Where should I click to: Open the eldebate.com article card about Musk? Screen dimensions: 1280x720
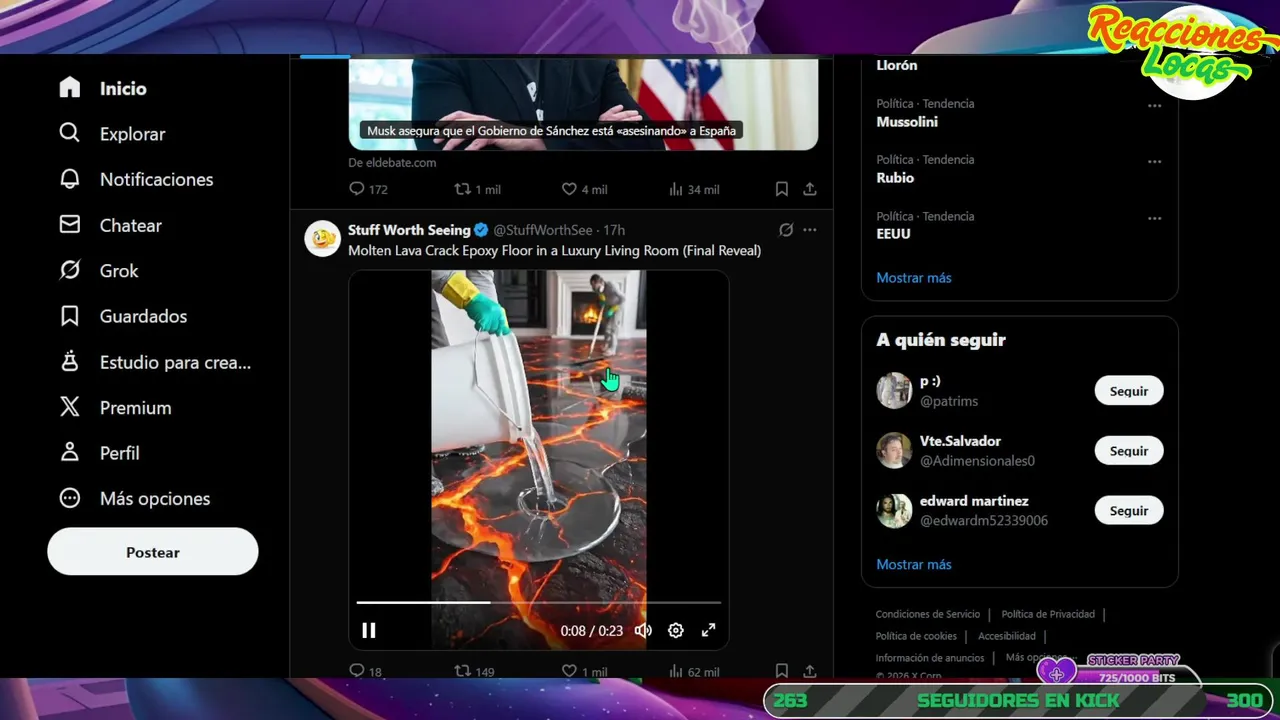point(583,104)
